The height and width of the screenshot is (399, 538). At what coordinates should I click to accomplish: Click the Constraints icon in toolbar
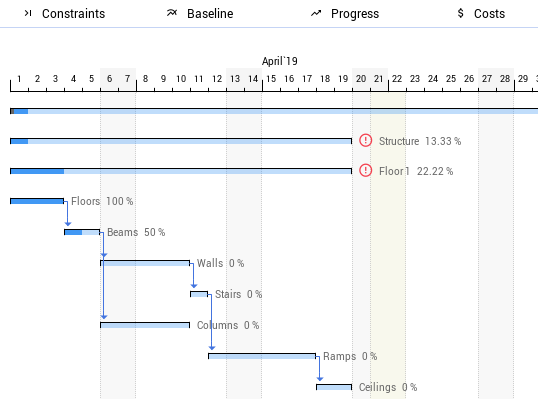click(x=28, y=13)
